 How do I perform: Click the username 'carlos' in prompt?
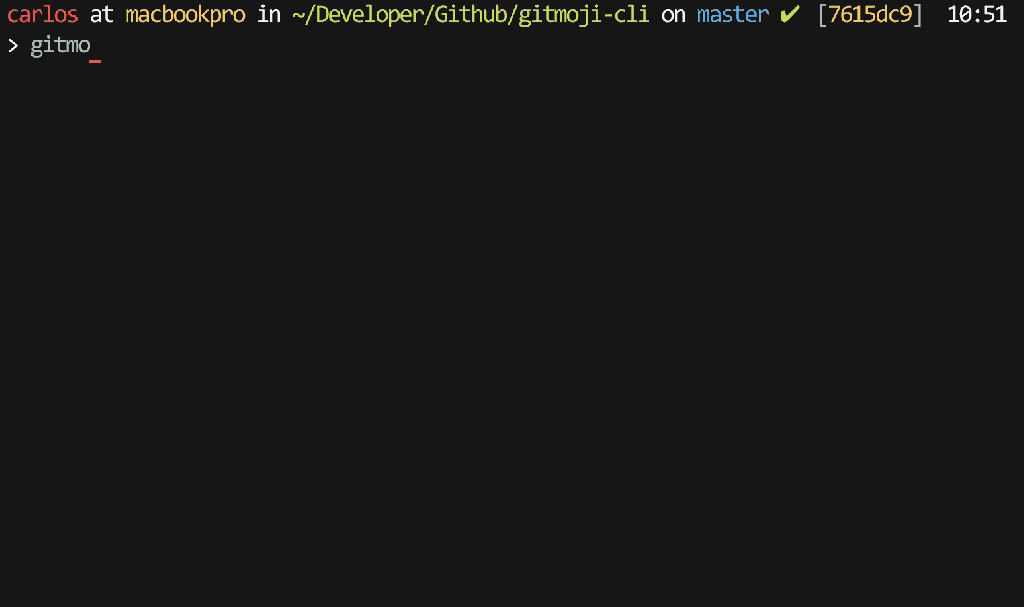tap(42, 15)
